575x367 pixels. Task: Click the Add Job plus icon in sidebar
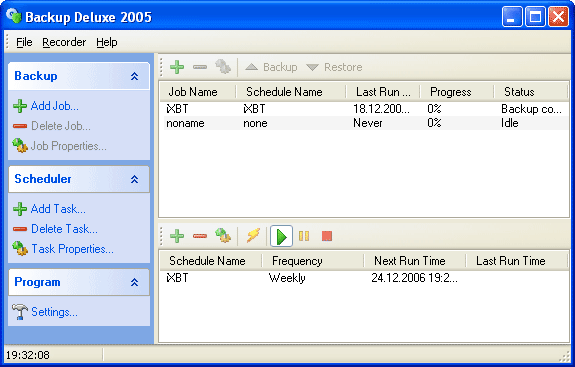(20, 106)
